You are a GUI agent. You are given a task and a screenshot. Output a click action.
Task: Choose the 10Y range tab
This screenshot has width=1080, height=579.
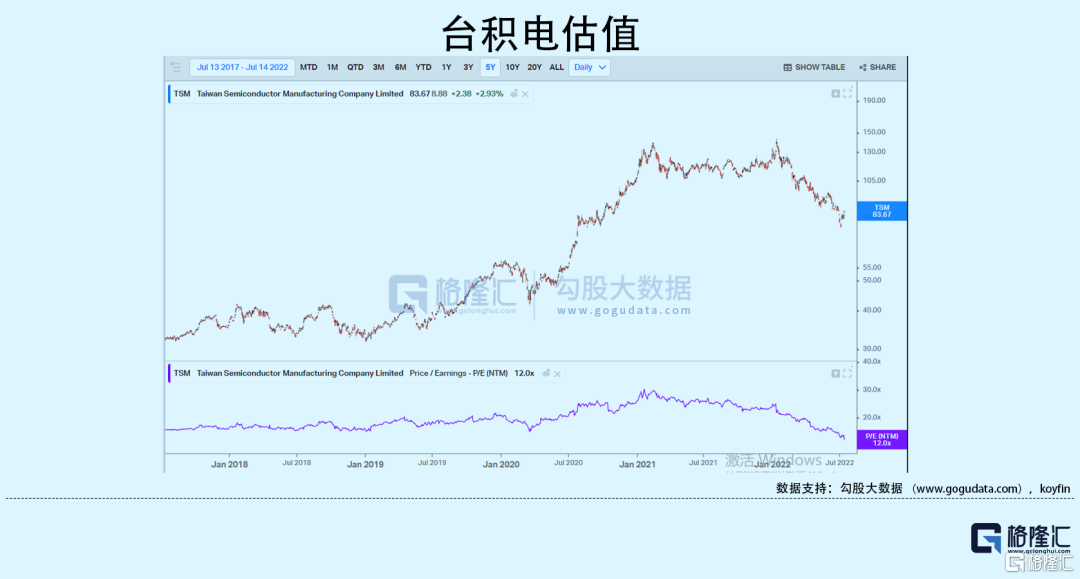[512, 68]
